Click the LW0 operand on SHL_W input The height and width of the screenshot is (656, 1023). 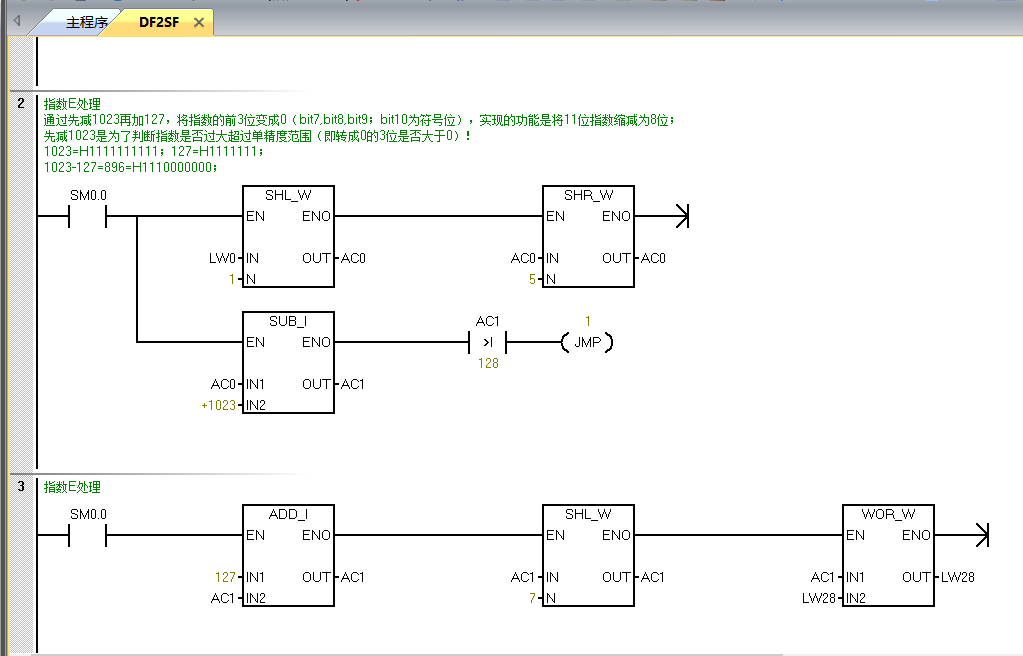tap(222, 258)
